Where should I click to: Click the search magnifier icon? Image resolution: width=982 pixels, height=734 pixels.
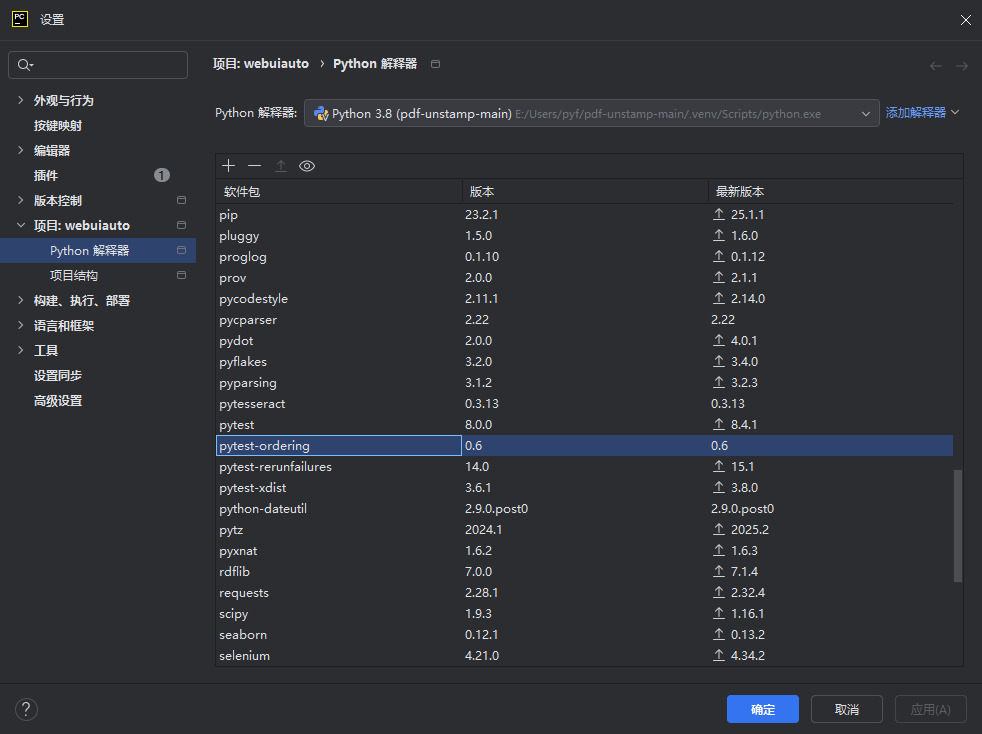coord(25,65)
